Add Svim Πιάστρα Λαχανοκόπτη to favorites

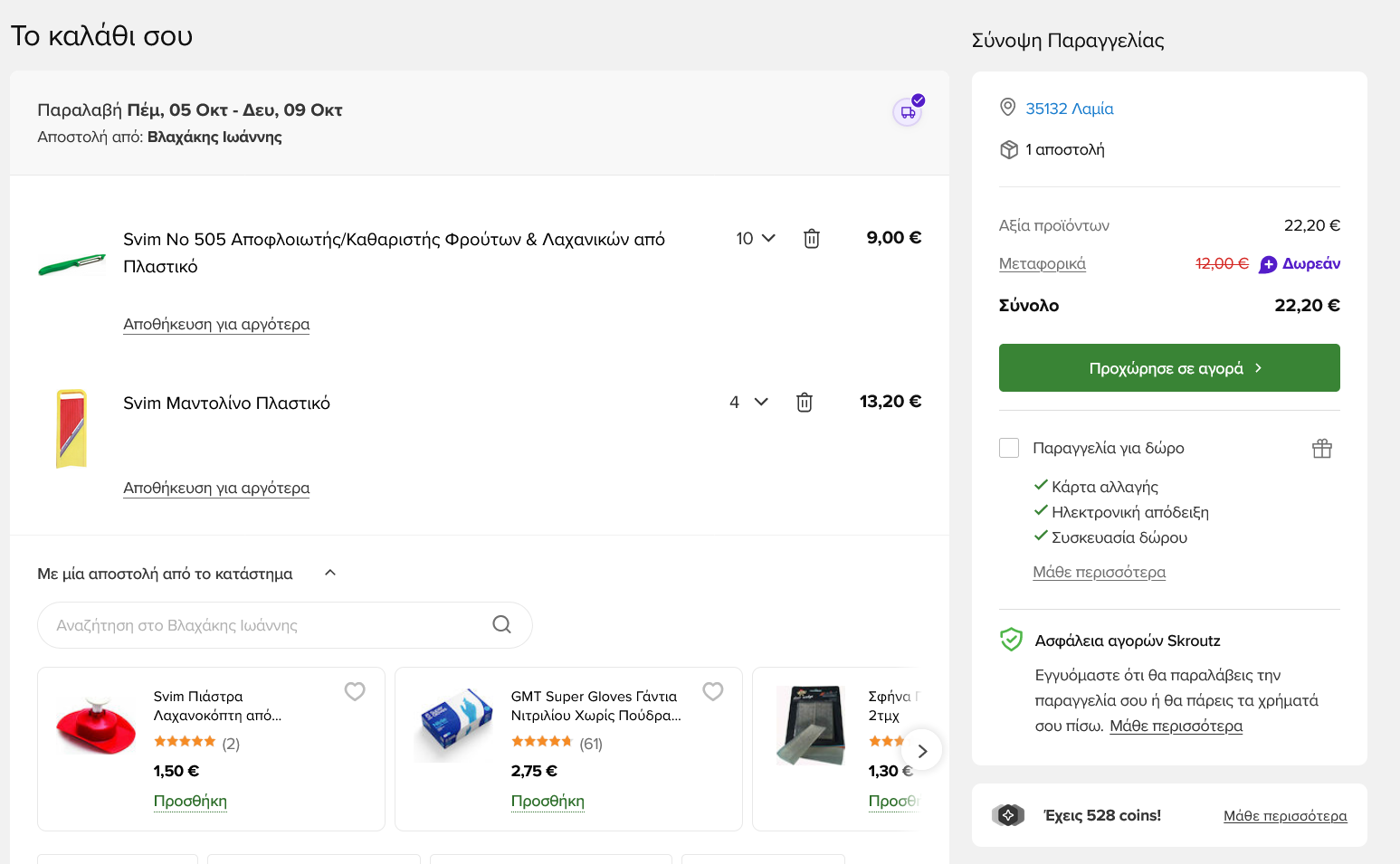355,691
